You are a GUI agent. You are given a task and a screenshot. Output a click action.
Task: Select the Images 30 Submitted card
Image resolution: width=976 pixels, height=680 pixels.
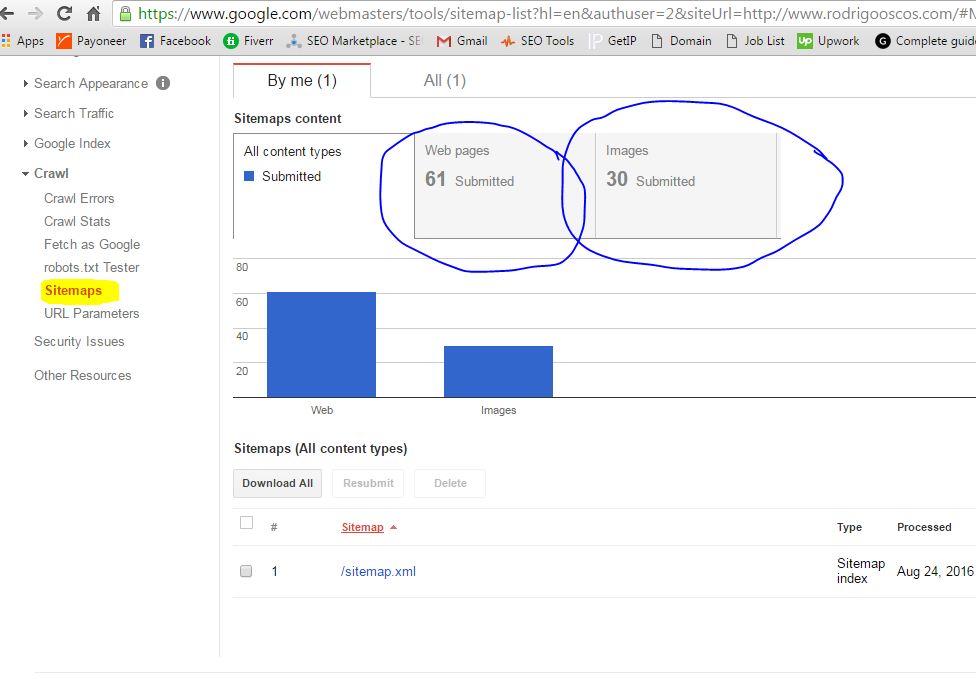(686, 186)
